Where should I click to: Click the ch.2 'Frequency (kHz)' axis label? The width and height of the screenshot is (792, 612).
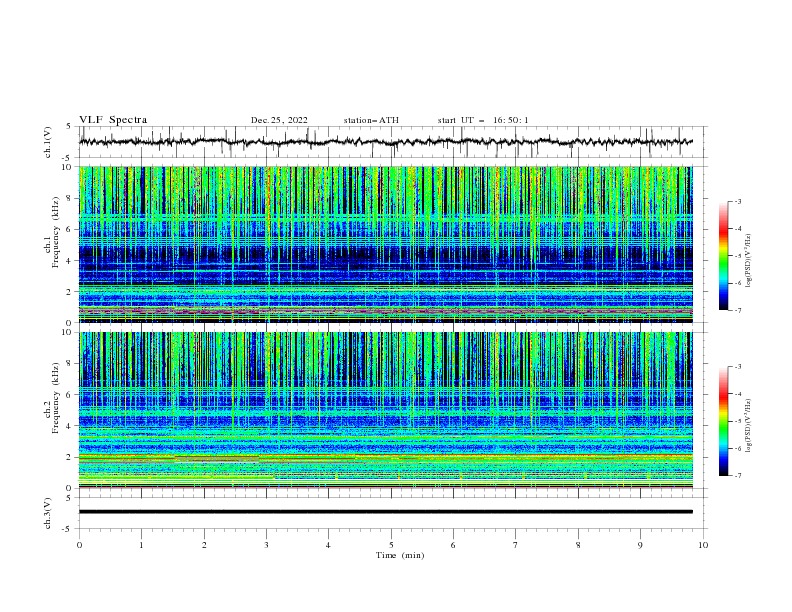[x=56, y=398]
